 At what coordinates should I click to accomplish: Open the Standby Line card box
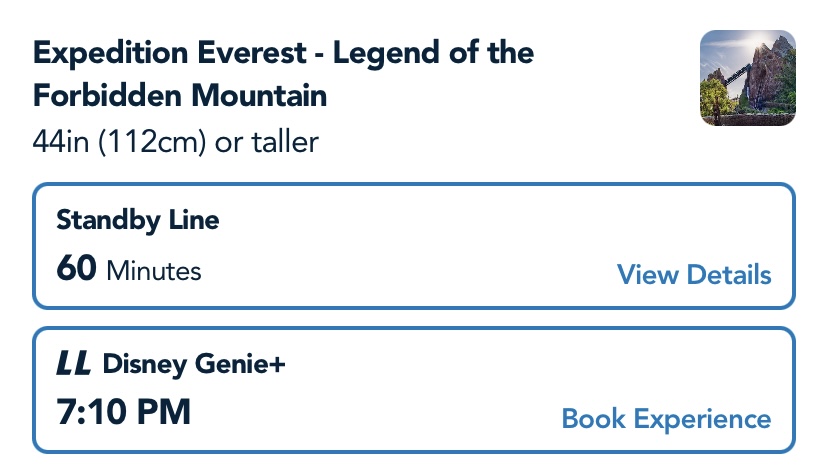(414, 246)
